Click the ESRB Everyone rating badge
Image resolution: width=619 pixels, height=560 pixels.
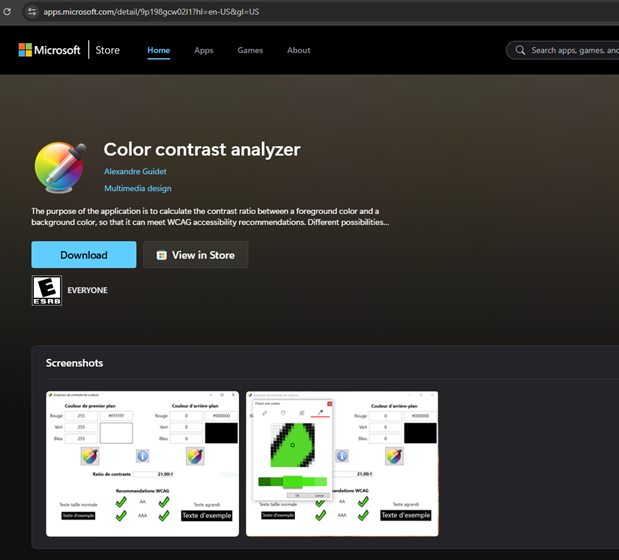pos(47,290)
